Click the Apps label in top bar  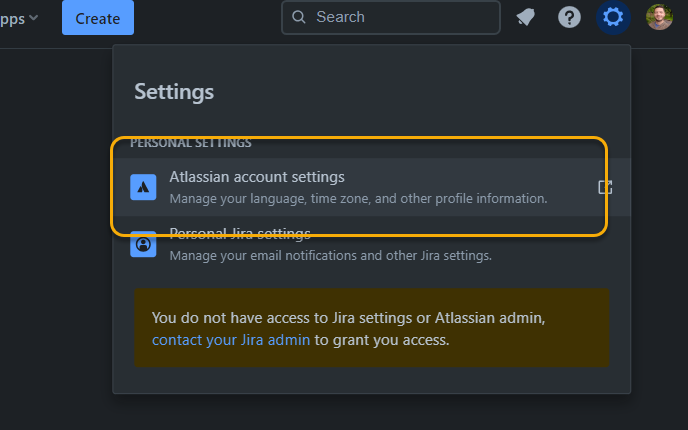pos(12,18)
